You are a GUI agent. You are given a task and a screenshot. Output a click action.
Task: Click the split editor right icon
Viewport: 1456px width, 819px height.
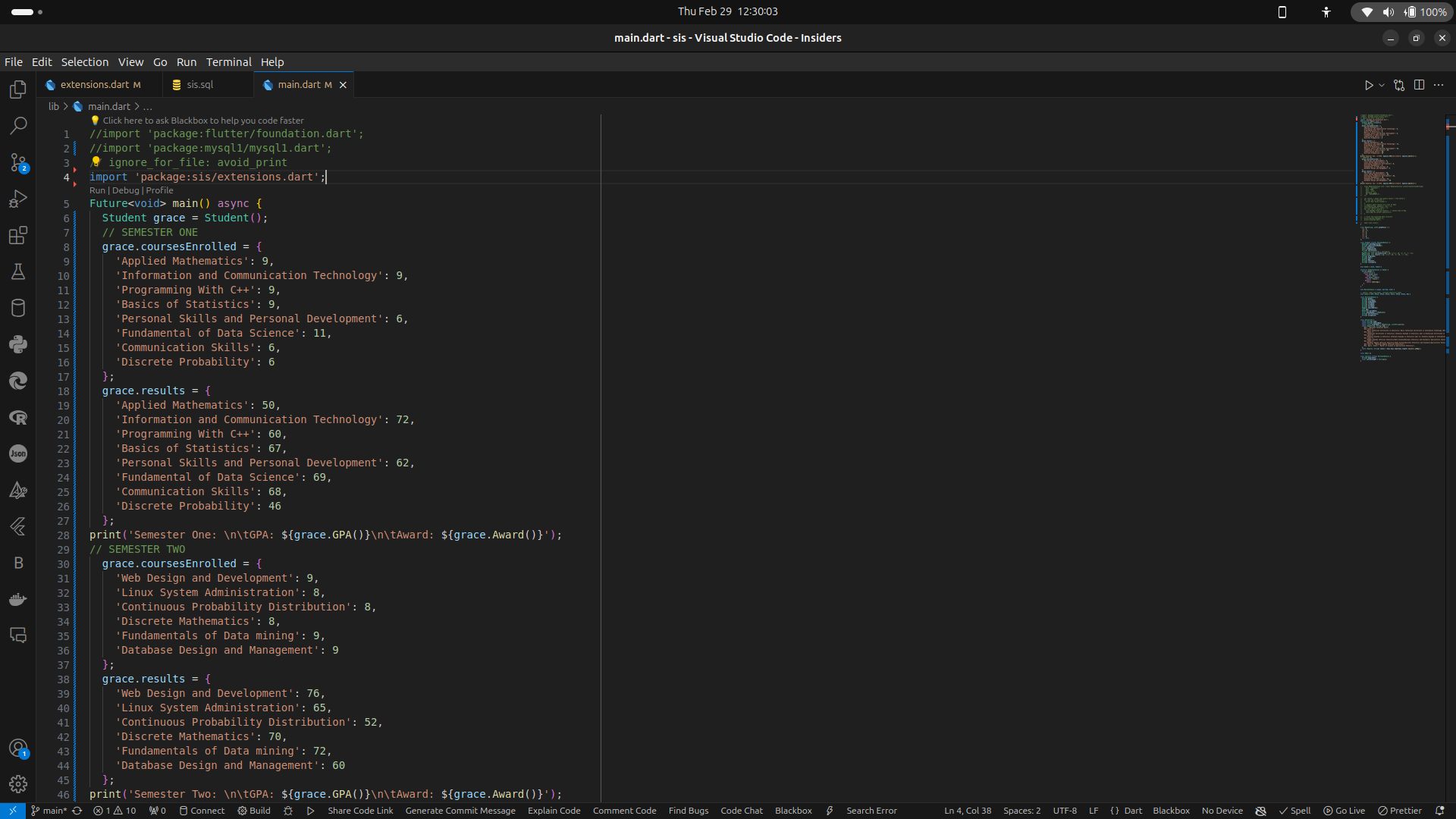pos(1419,85)
